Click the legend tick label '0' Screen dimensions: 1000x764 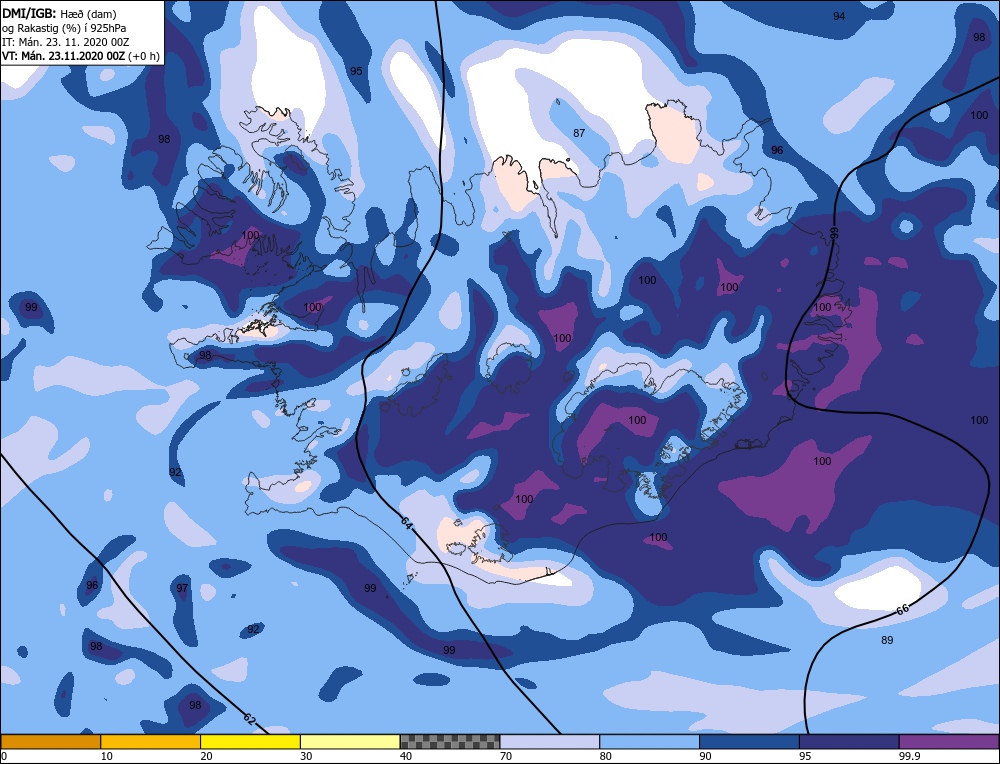pos(4,756)
